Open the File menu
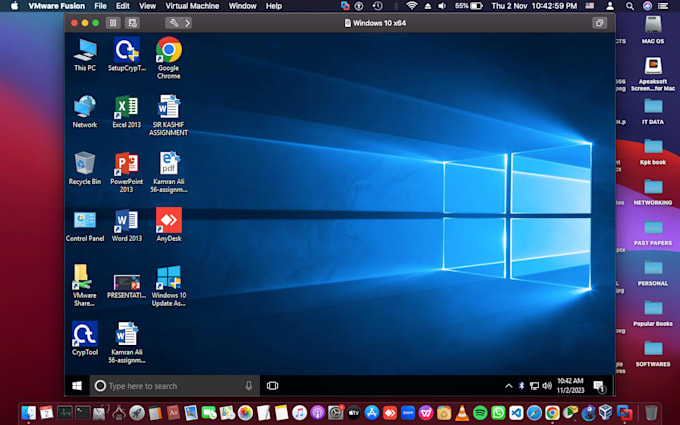 coord(100,6)
